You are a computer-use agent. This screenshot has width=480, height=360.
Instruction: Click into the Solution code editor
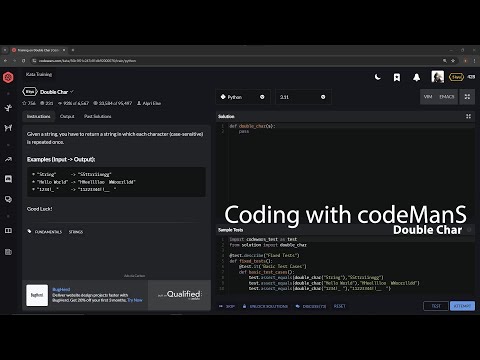point(345,172)
